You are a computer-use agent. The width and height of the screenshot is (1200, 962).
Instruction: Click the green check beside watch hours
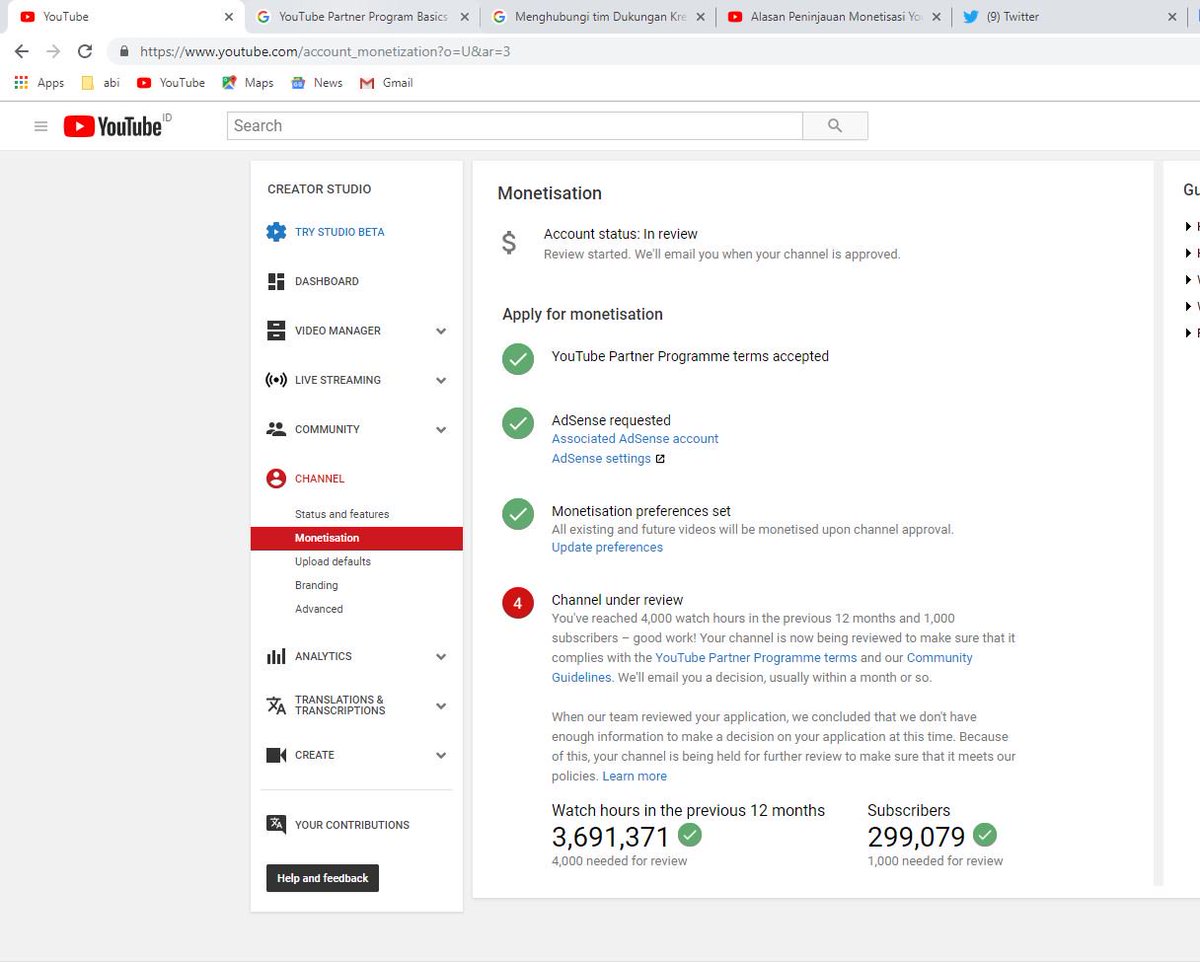tap(690, 834)
